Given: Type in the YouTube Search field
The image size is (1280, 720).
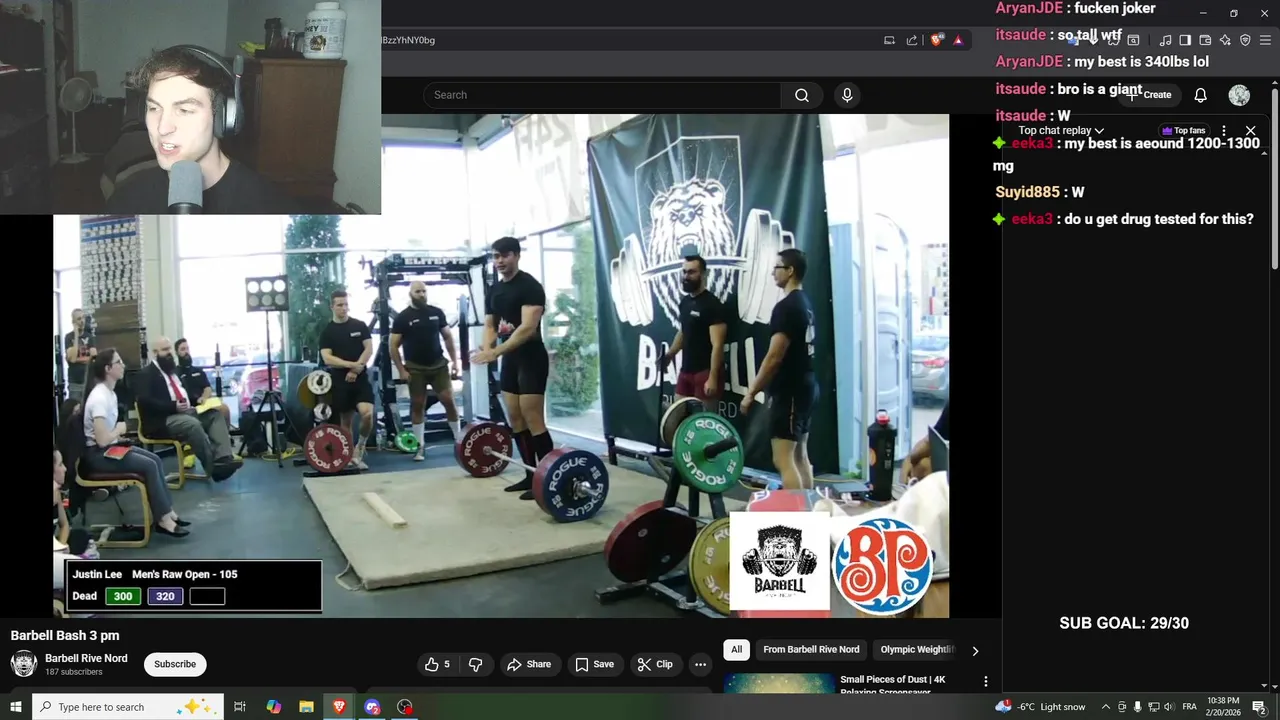Looking at the screenshot, I should (602, 95).
